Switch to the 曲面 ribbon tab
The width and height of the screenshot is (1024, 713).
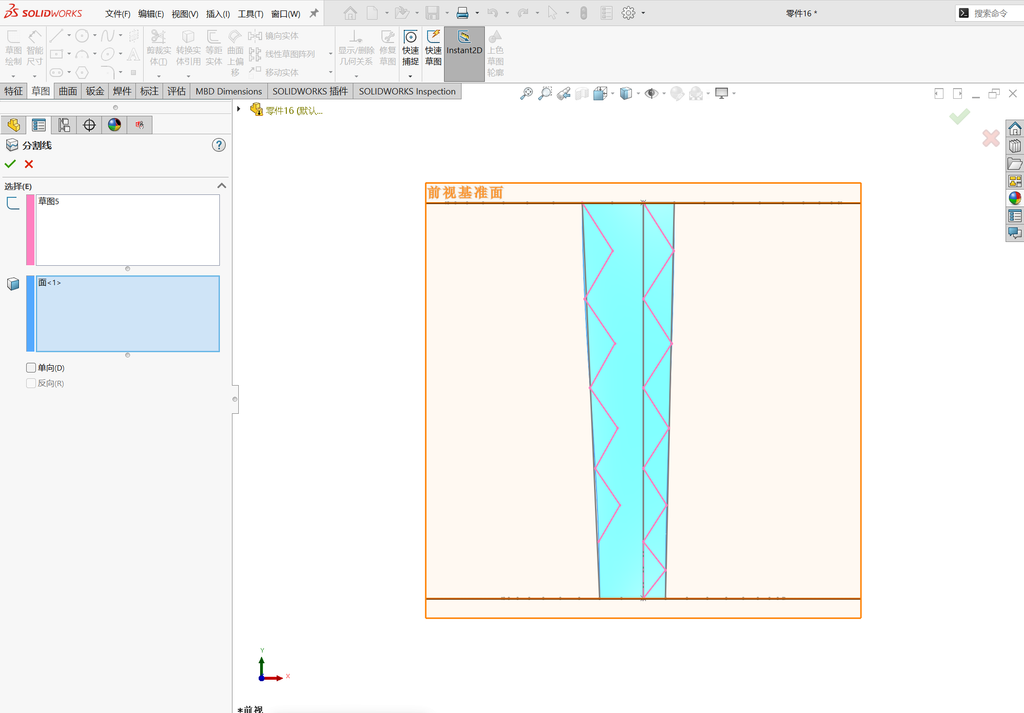point(68,91)
